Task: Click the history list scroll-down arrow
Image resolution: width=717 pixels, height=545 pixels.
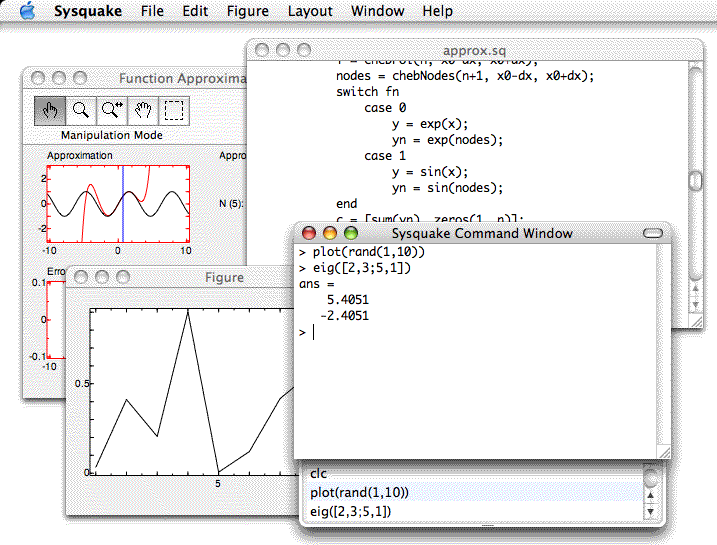Action: pyautogui.click(x=650, y=512)
